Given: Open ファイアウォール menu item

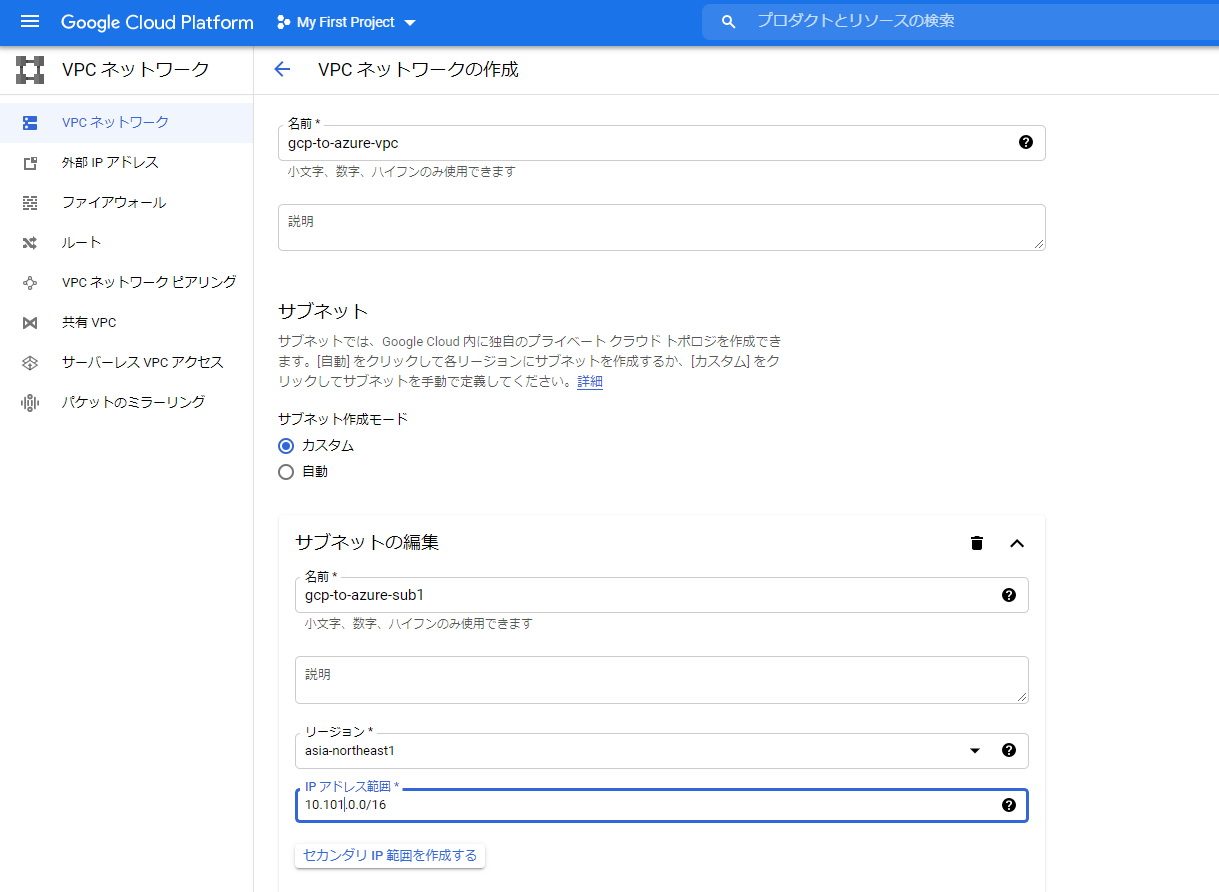Looking at the screenshot, I should pyautogui.click(x=126, y=203).
